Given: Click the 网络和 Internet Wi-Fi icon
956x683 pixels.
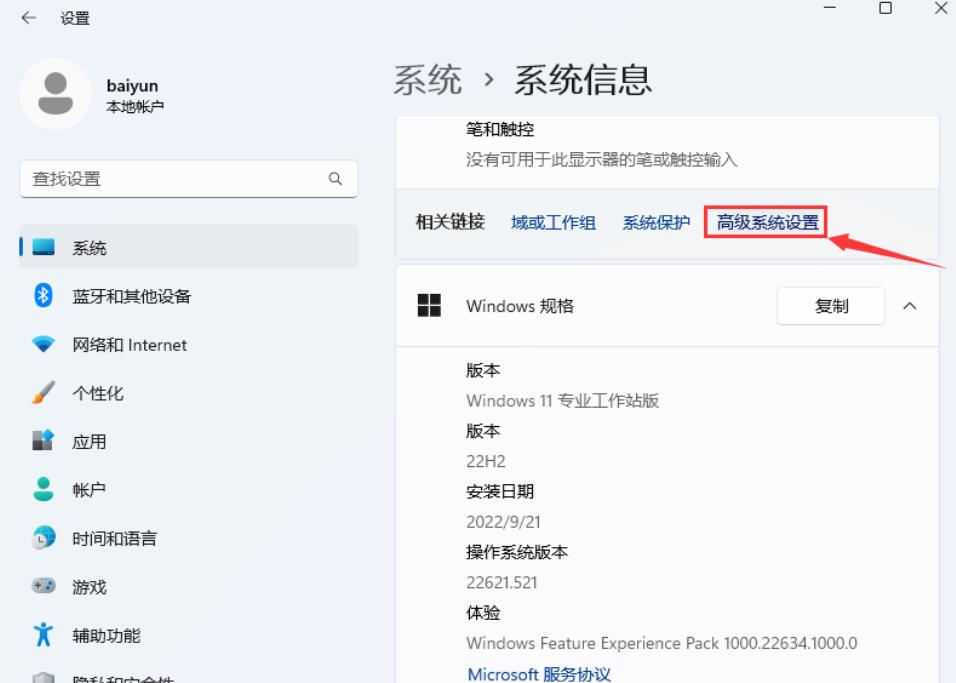Looking at the screenshot, I should (43, 344).
